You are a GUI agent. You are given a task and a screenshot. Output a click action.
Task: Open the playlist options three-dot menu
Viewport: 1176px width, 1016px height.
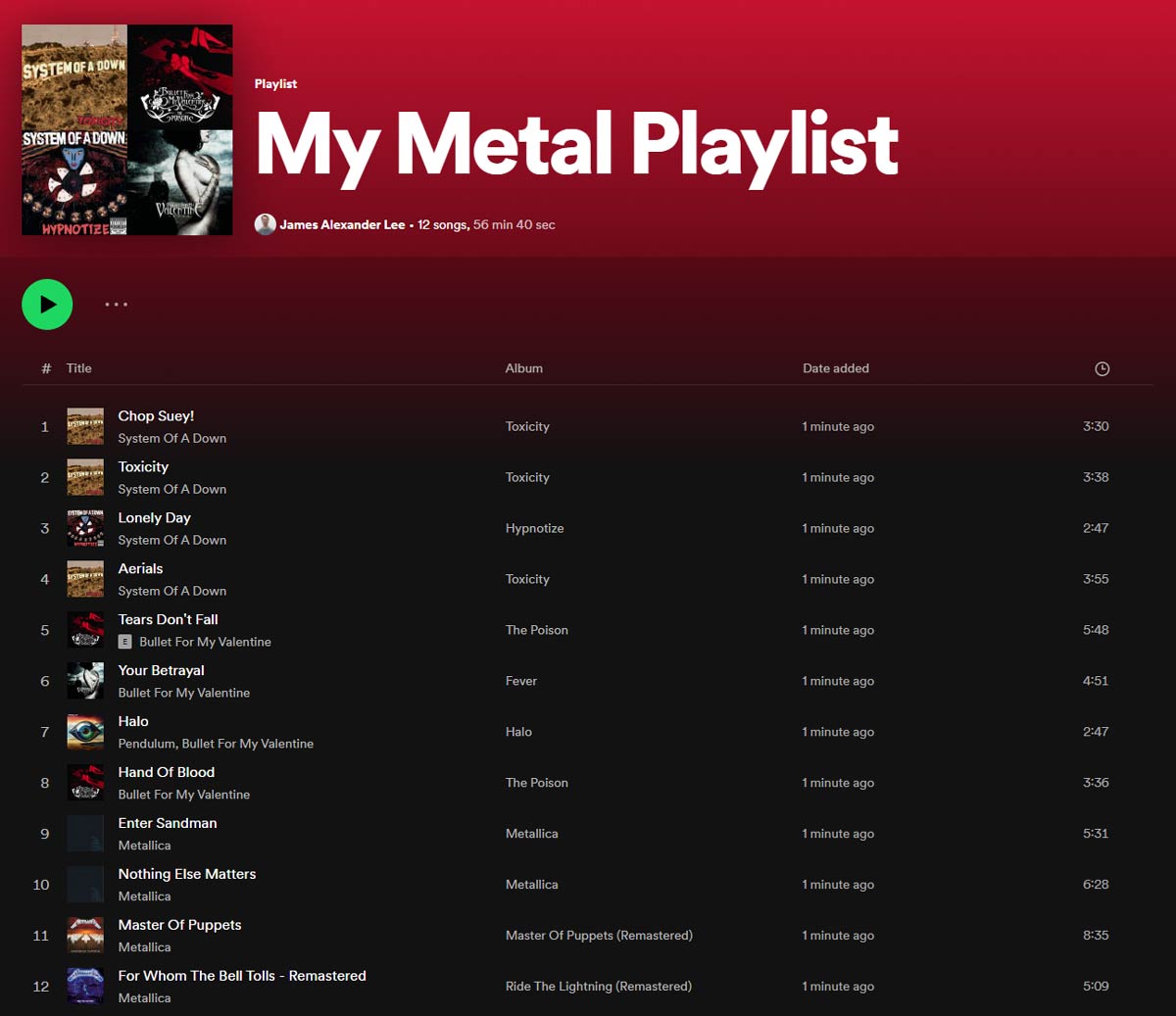pyautogui.click(x=117, y=305)
